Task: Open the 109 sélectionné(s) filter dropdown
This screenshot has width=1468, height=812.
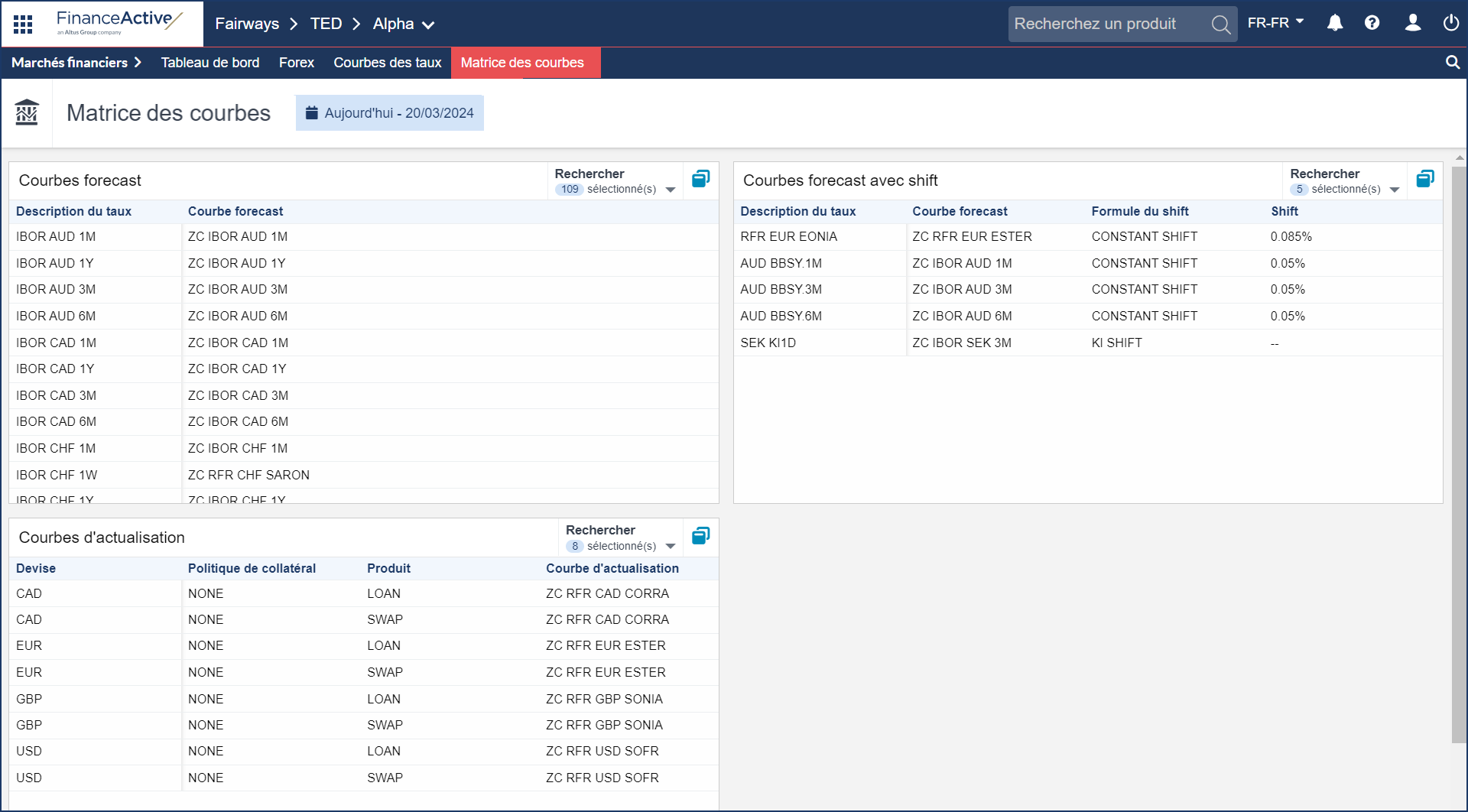Action: (615, 190)
